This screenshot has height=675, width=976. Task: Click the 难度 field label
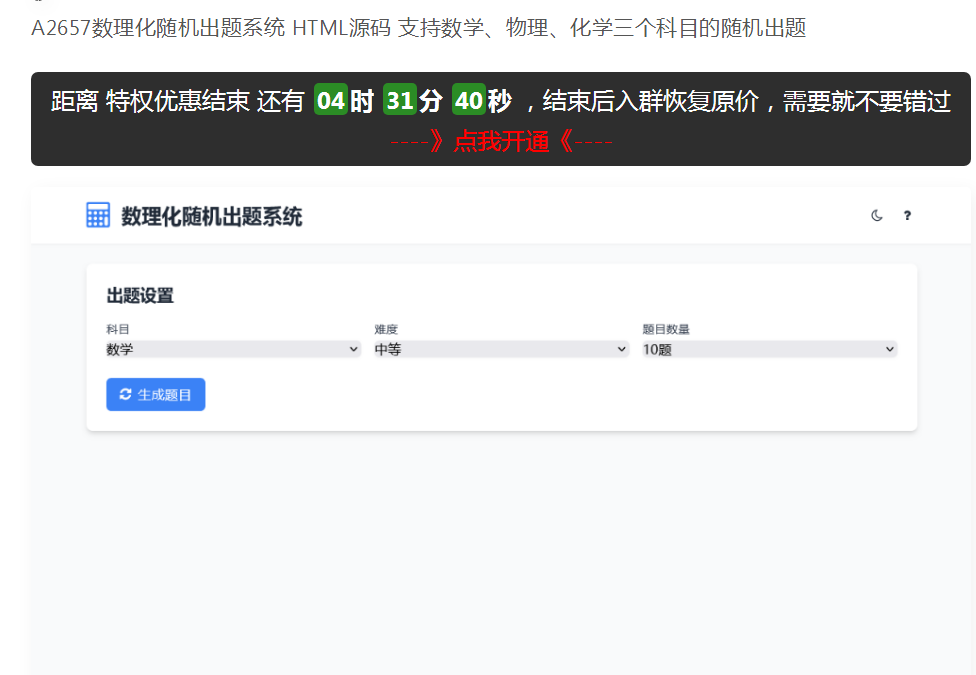click(x=386, y=329)
